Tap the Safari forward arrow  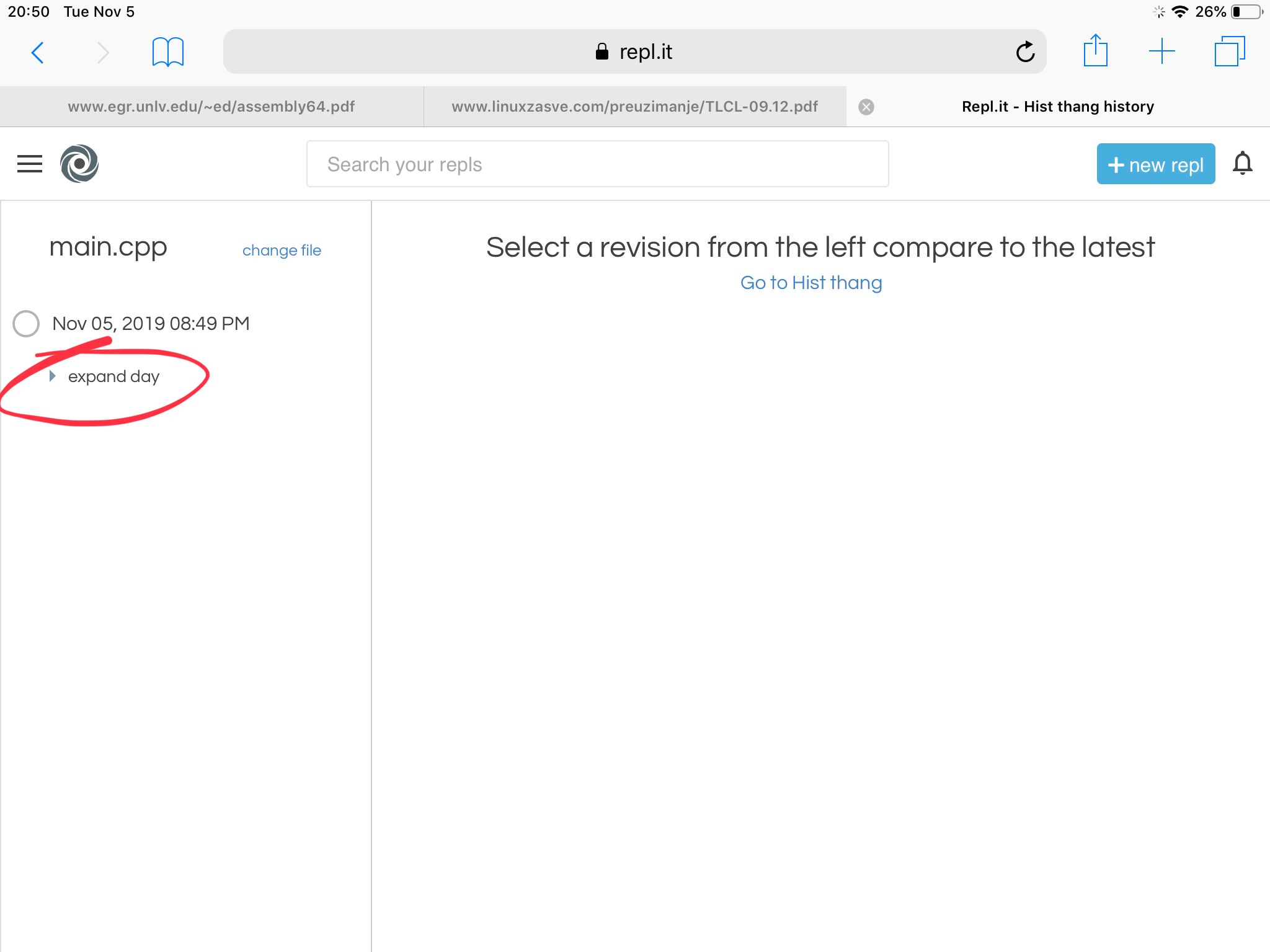[x=103, y=53]
